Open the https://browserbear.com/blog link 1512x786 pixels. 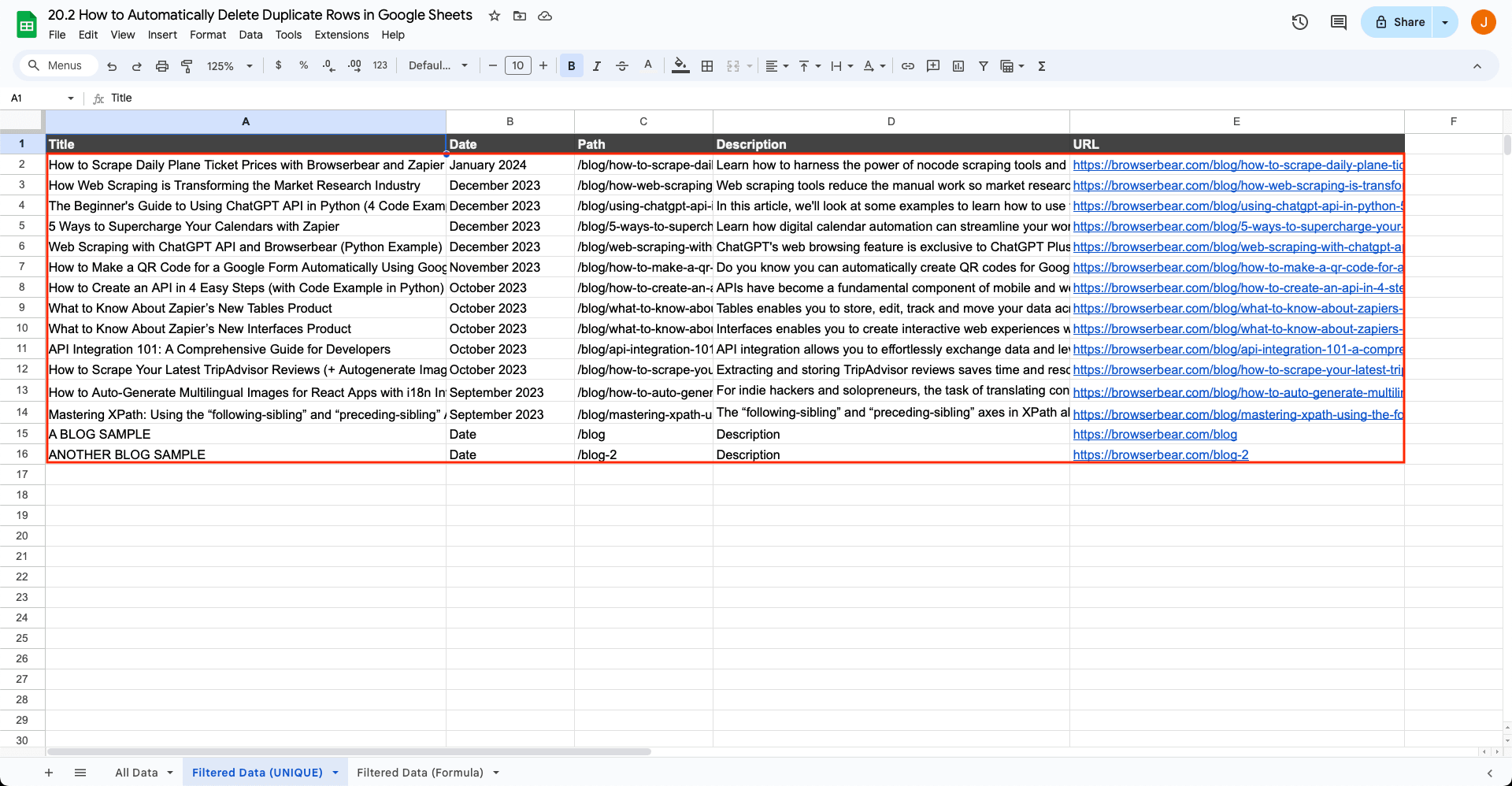1154,434
